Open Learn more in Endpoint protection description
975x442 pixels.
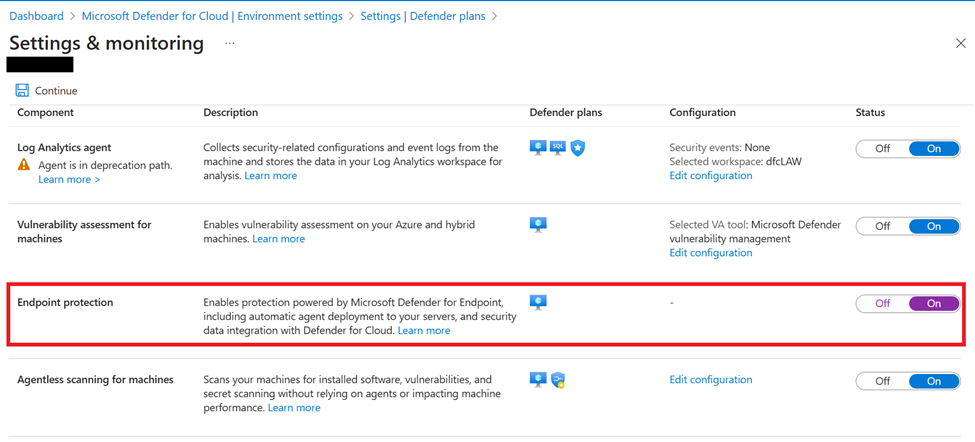[424, 331]
